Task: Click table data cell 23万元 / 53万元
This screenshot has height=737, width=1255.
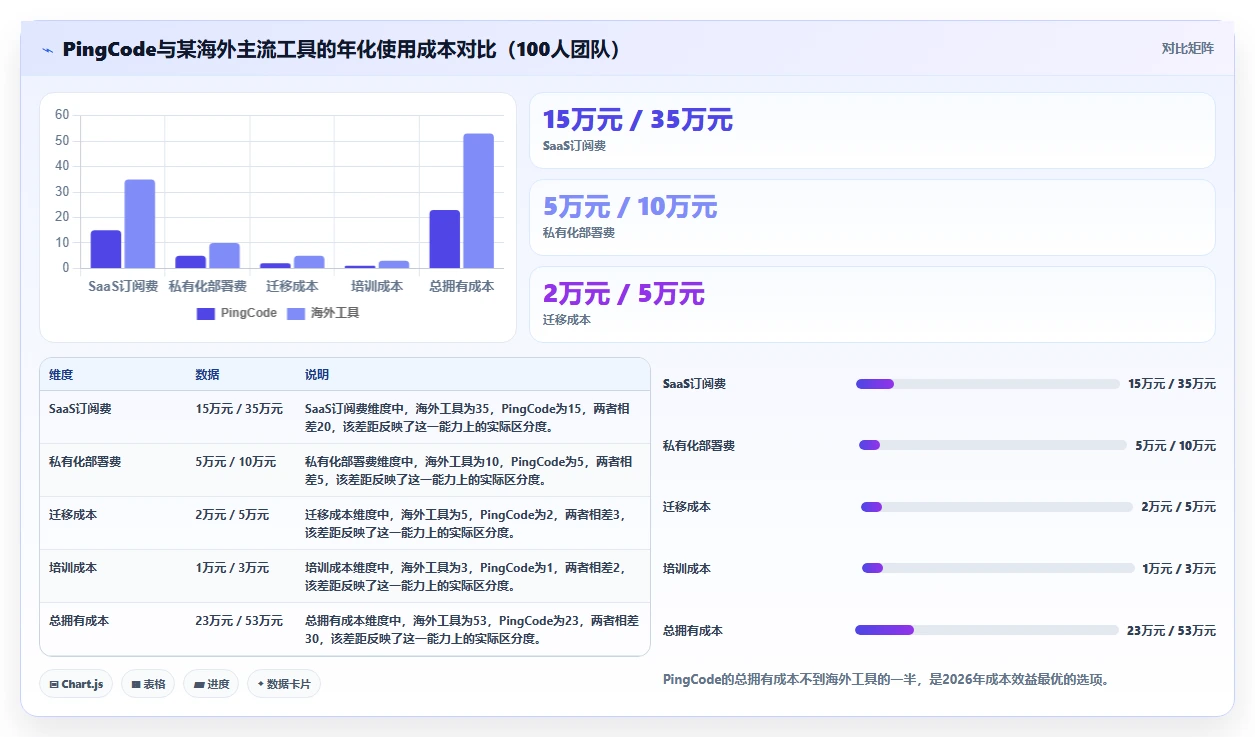Action: coord(239,621)
